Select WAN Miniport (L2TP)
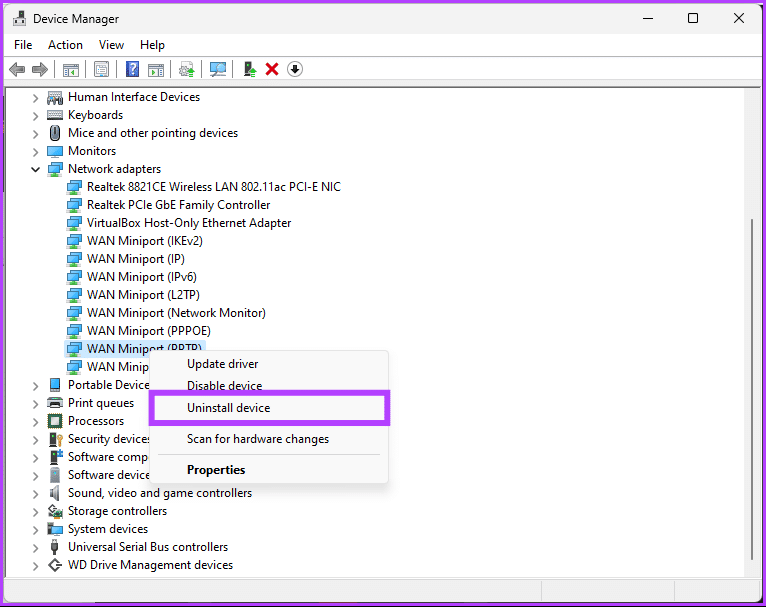The image size is (766, 607). pyautogui.click(x=143, y=295)
